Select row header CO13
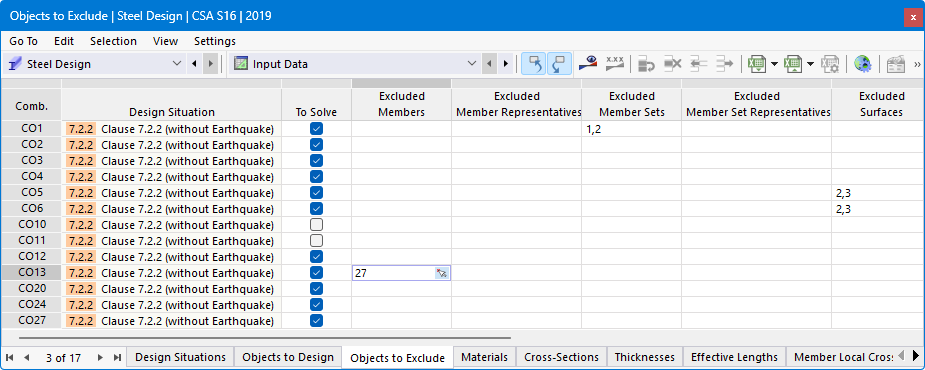 tap(31, 273)
